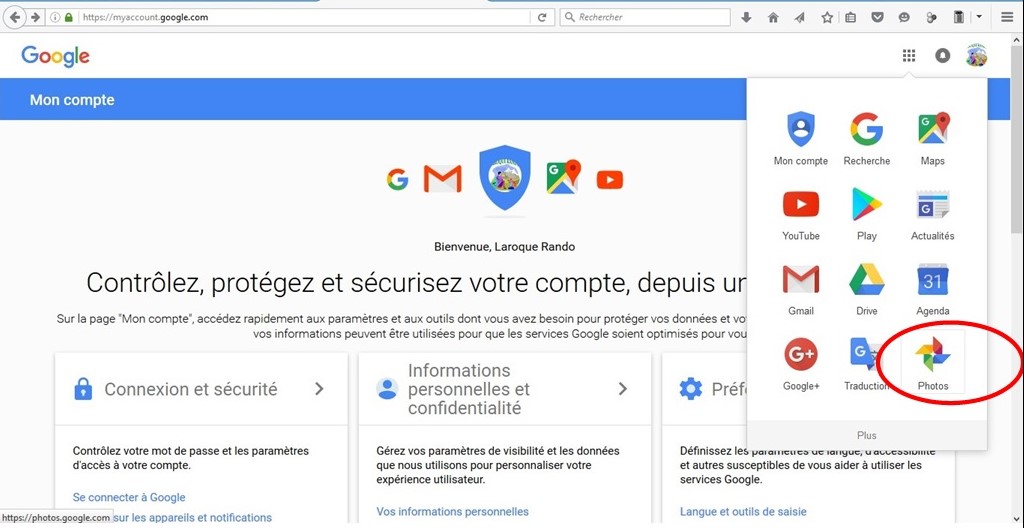This screenshot has height=528, width=1024.
Task: Show more apps with Plus
Action: click(x=866, y=435)
